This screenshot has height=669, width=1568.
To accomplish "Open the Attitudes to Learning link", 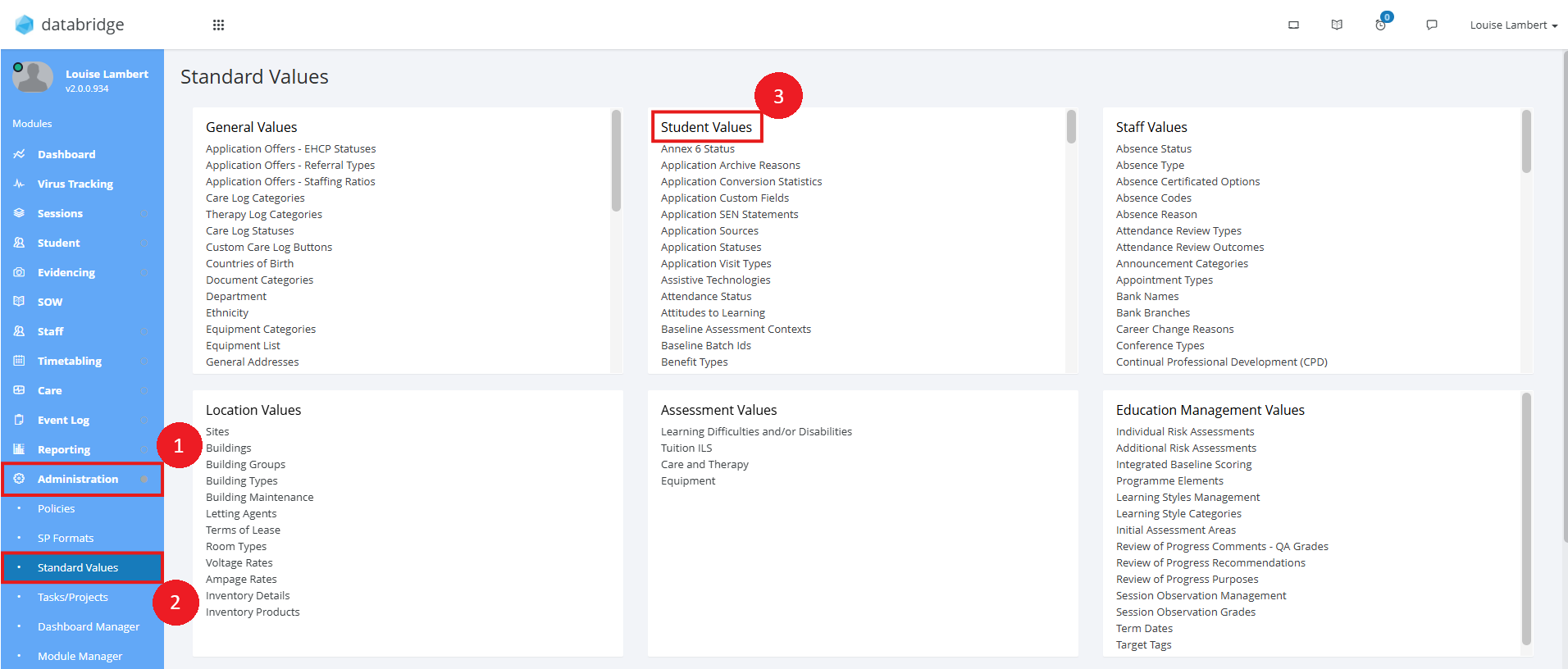I will [713, 312].
